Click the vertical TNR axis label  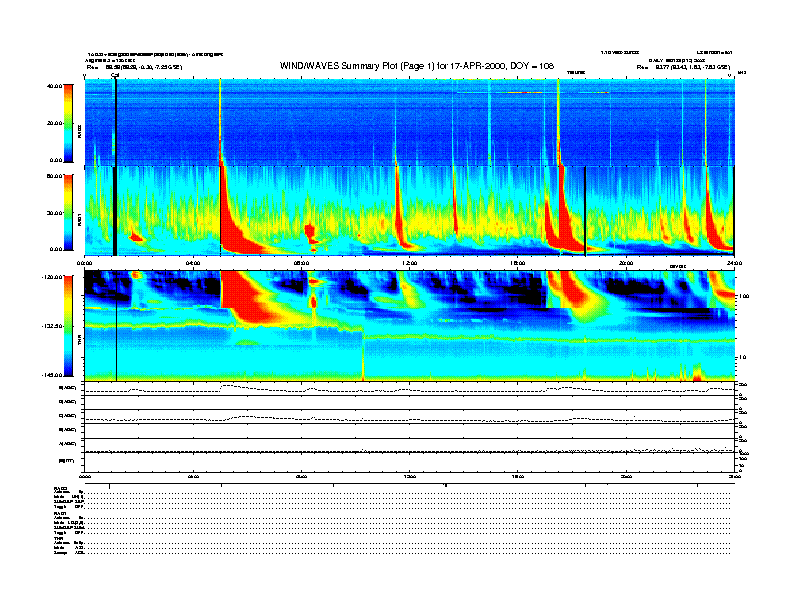point(79,342)
